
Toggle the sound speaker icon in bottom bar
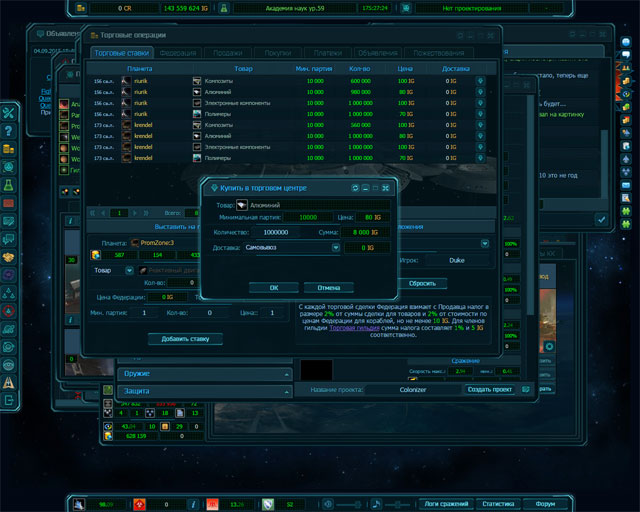(x=328, y=504)
